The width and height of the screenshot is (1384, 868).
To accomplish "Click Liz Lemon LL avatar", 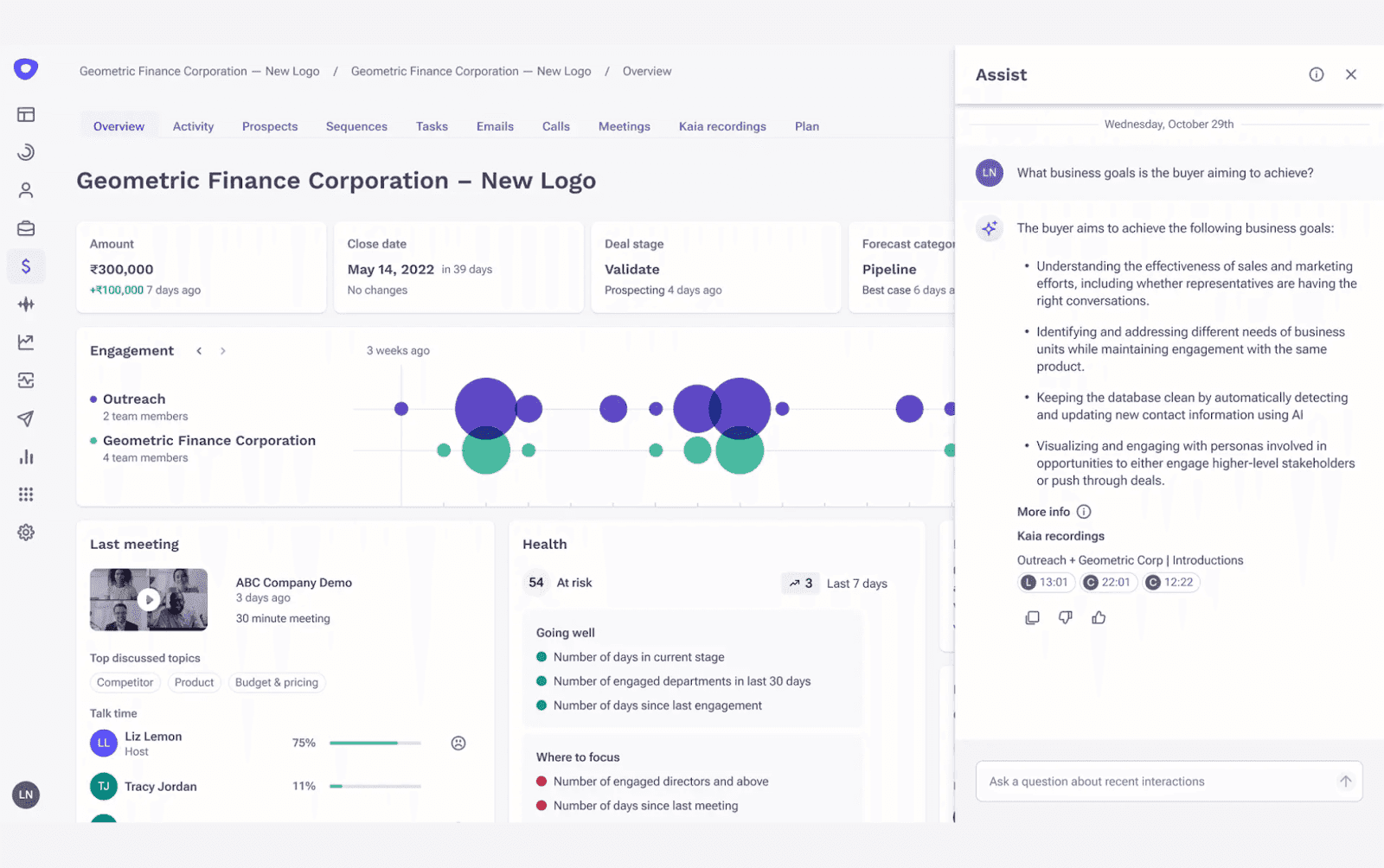I will [x=104, y=743].
